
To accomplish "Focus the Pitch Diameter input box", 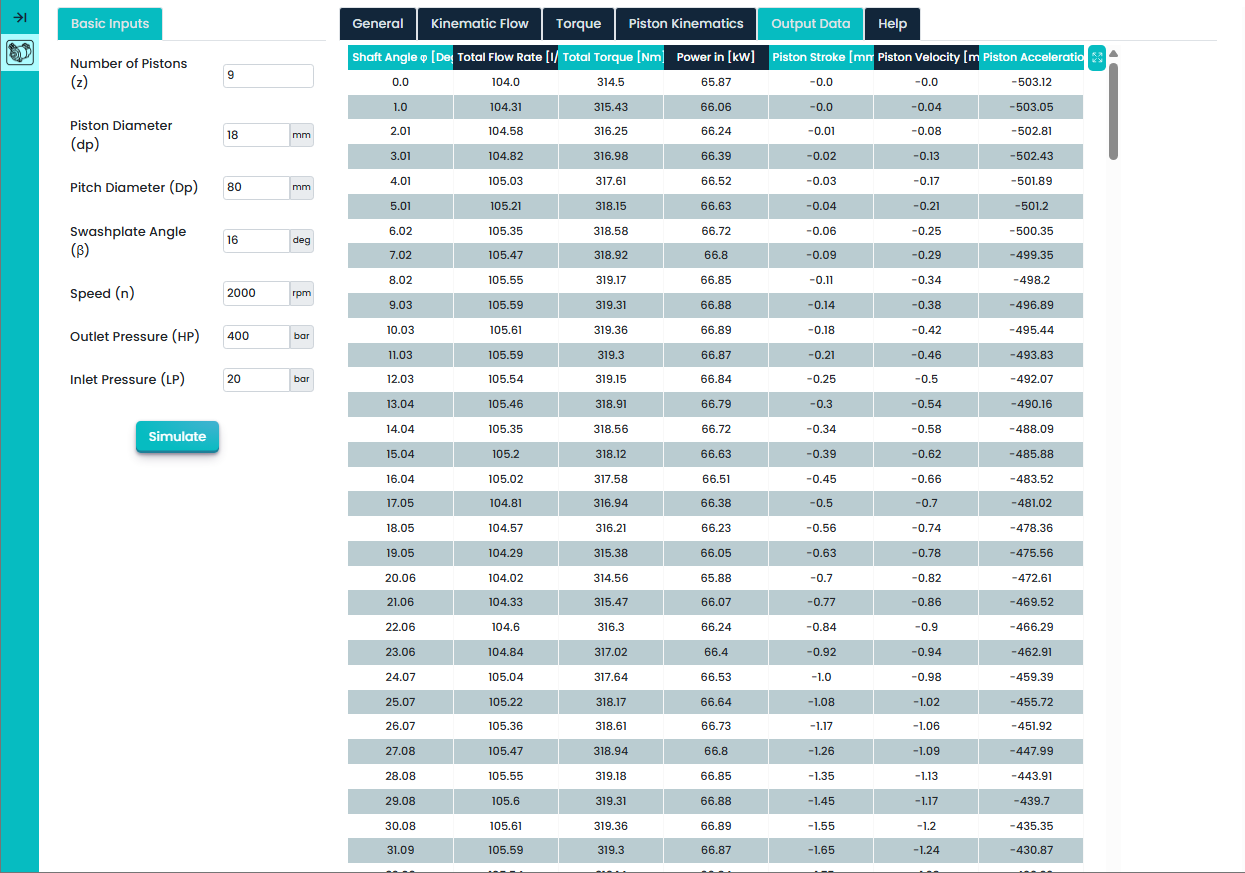I will pyautogui.click(x=256, y=187).
